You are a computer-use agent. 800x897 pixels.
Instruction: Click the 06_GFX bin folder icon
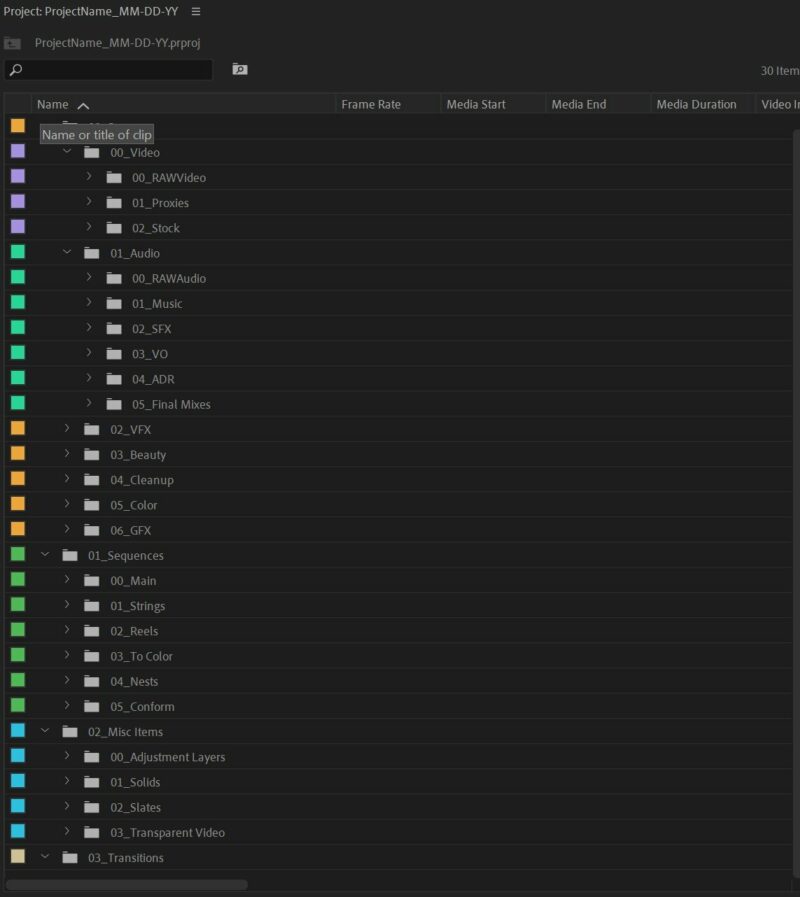(90, 529)
